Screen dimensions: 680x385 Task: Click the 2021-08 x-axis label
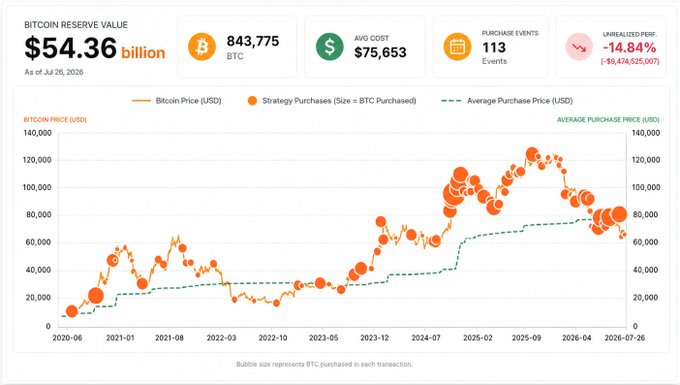click(169, 338)
